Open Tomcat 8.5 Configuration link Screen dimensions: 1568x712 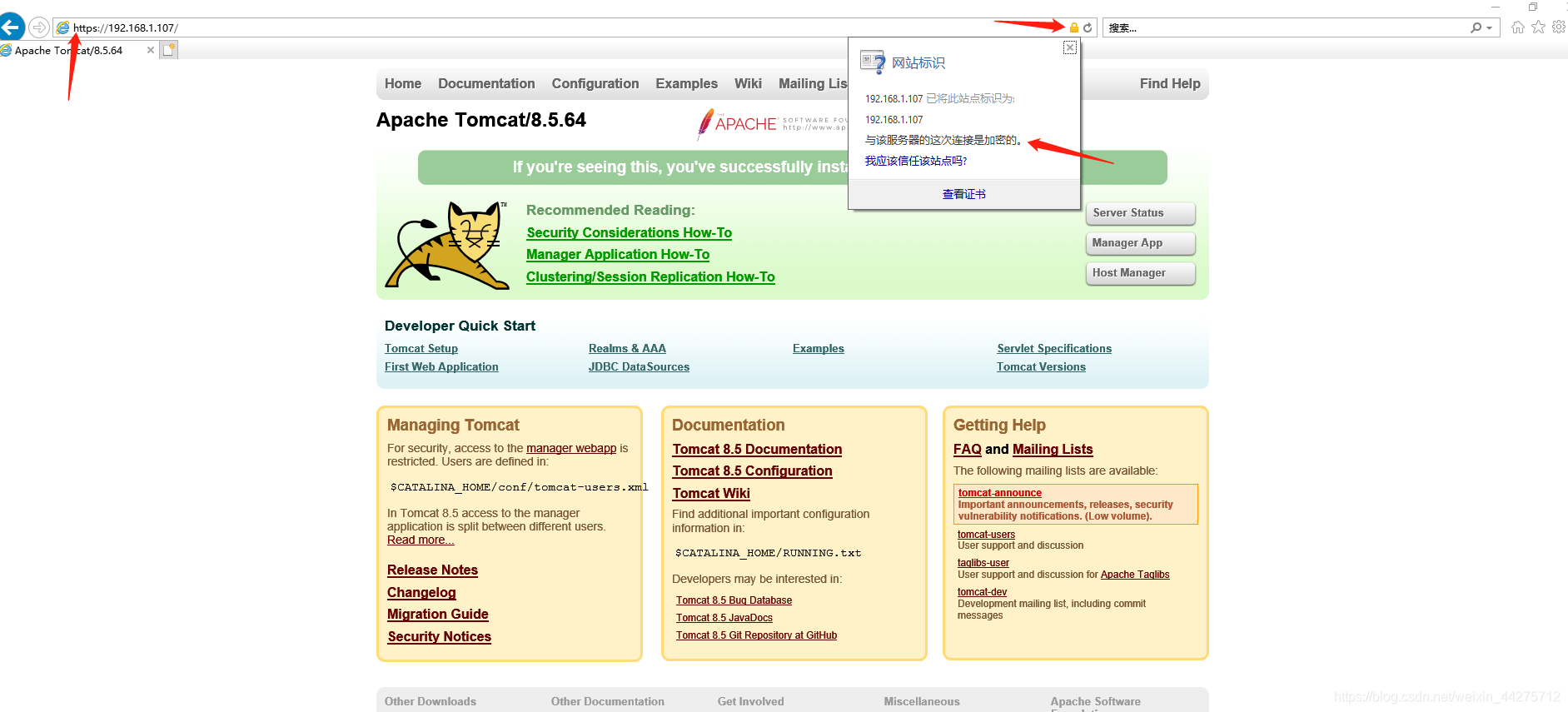[x=752, y=471]
